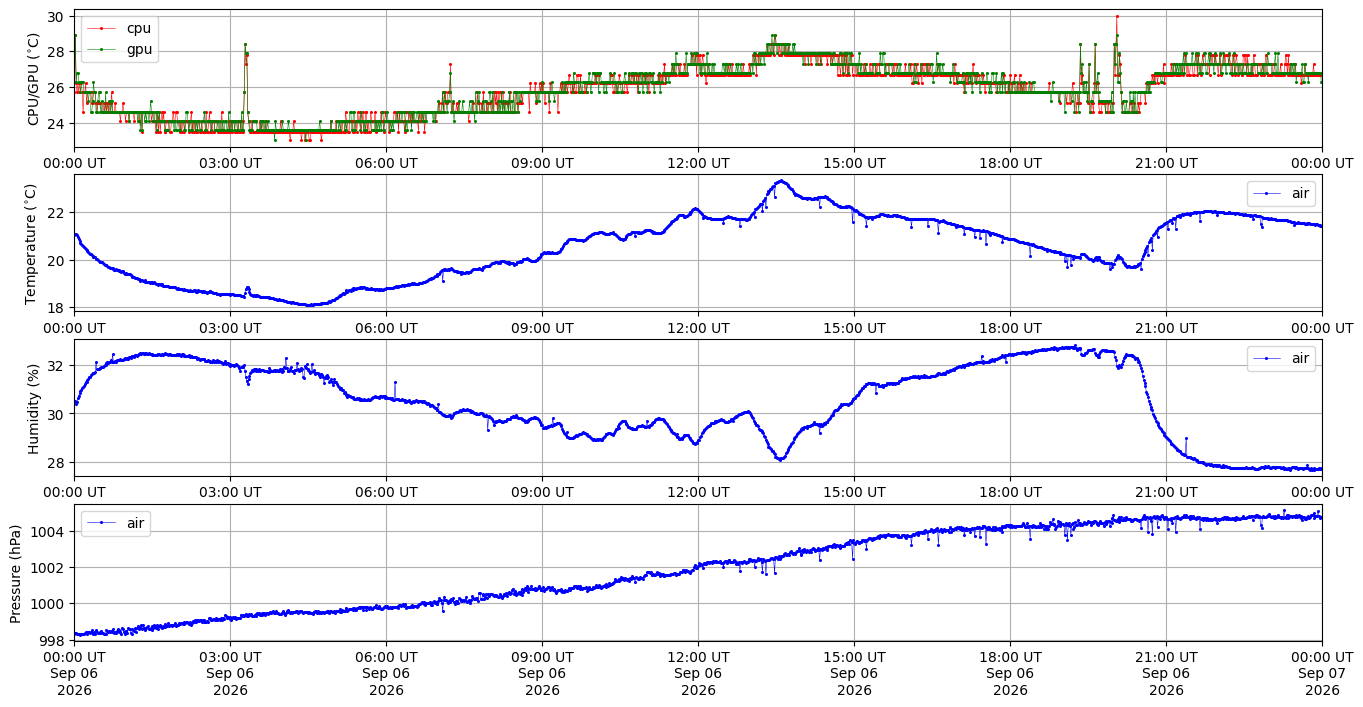Click the cpu spike at 30 degrees
Screen dimensions: 1363x707
(x=1117, y=16)
